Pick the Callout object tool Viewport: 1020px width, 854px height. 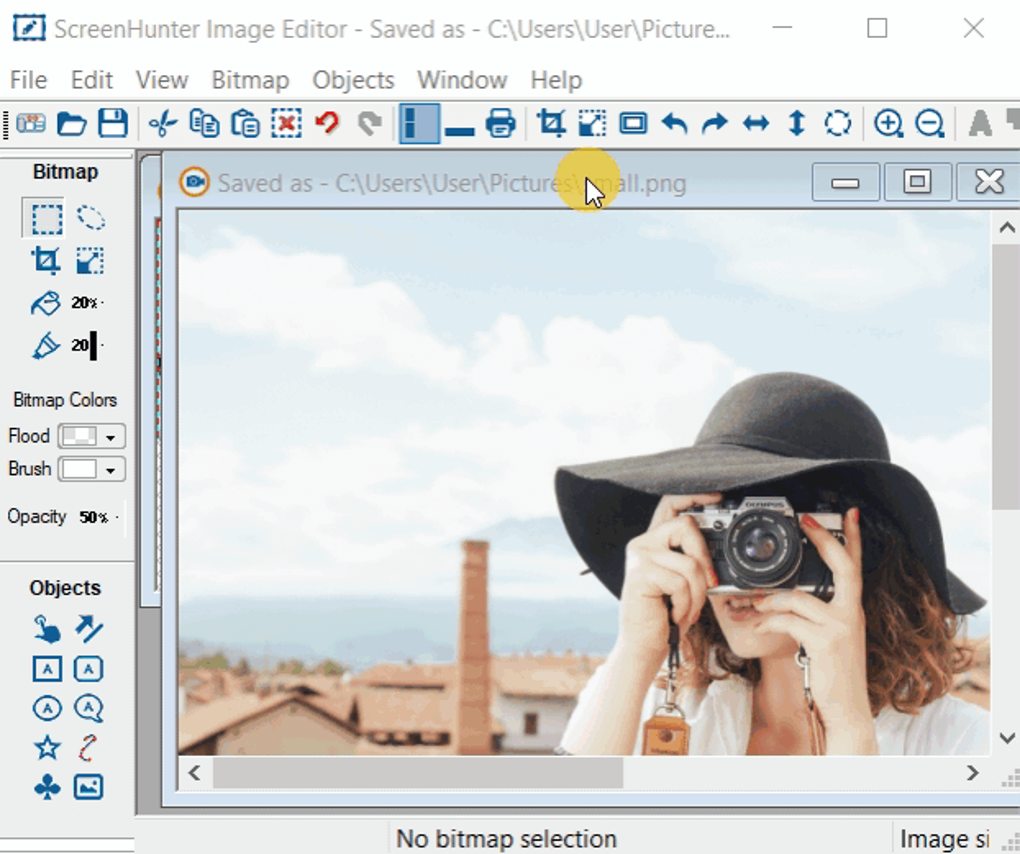coord(89,708)
